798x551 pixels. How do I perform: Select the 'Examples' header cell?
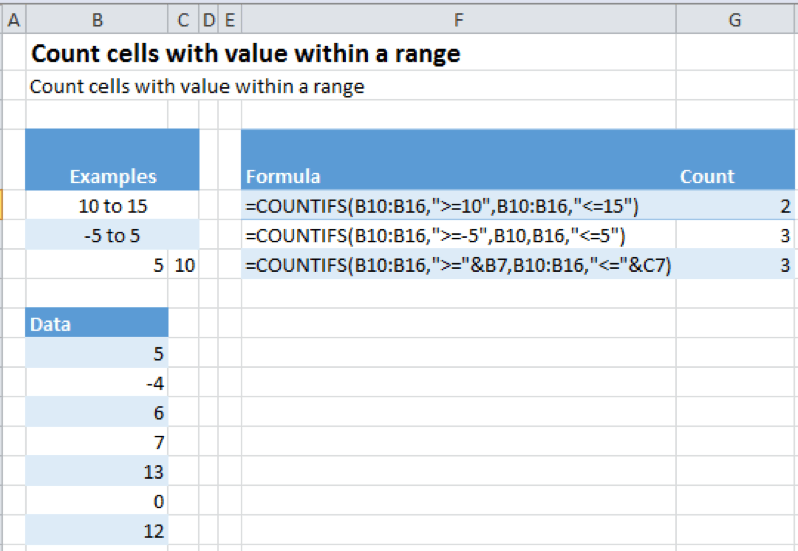click(113, 177)
